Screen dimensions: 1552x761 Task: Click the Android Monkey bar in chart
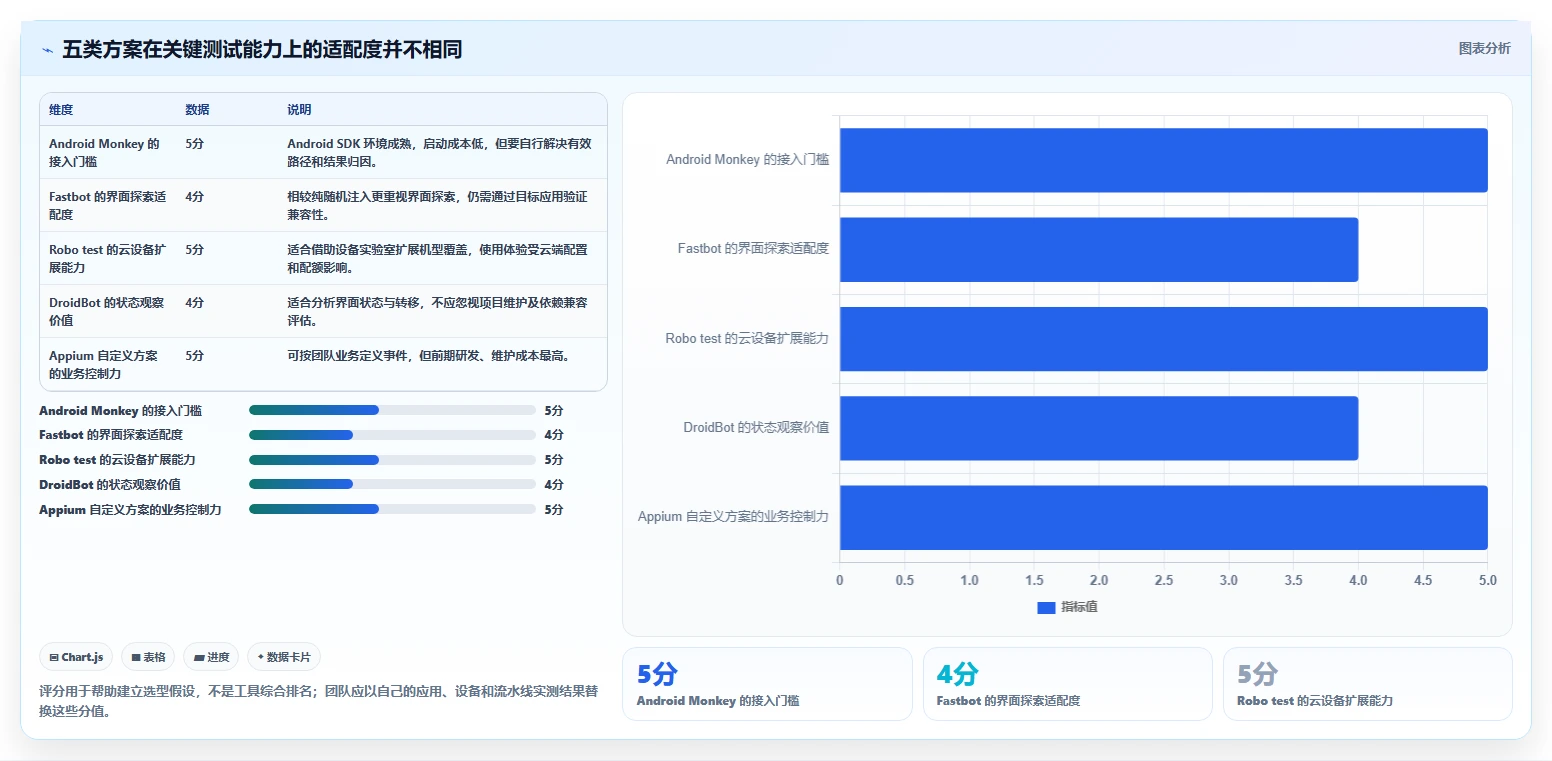point(1163,160)
